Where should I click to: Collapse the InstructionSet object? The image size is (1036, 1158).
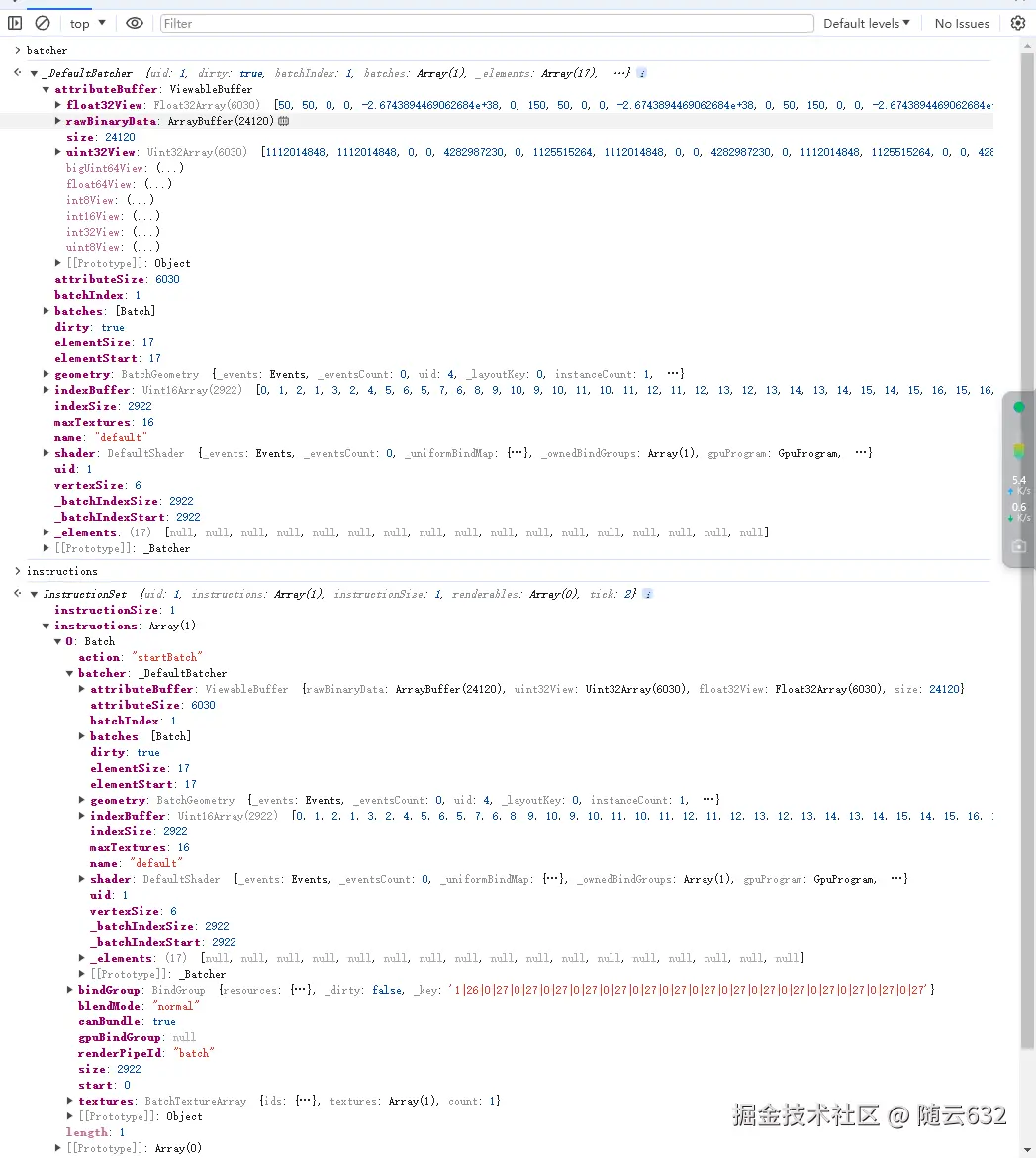pos(34,595)
